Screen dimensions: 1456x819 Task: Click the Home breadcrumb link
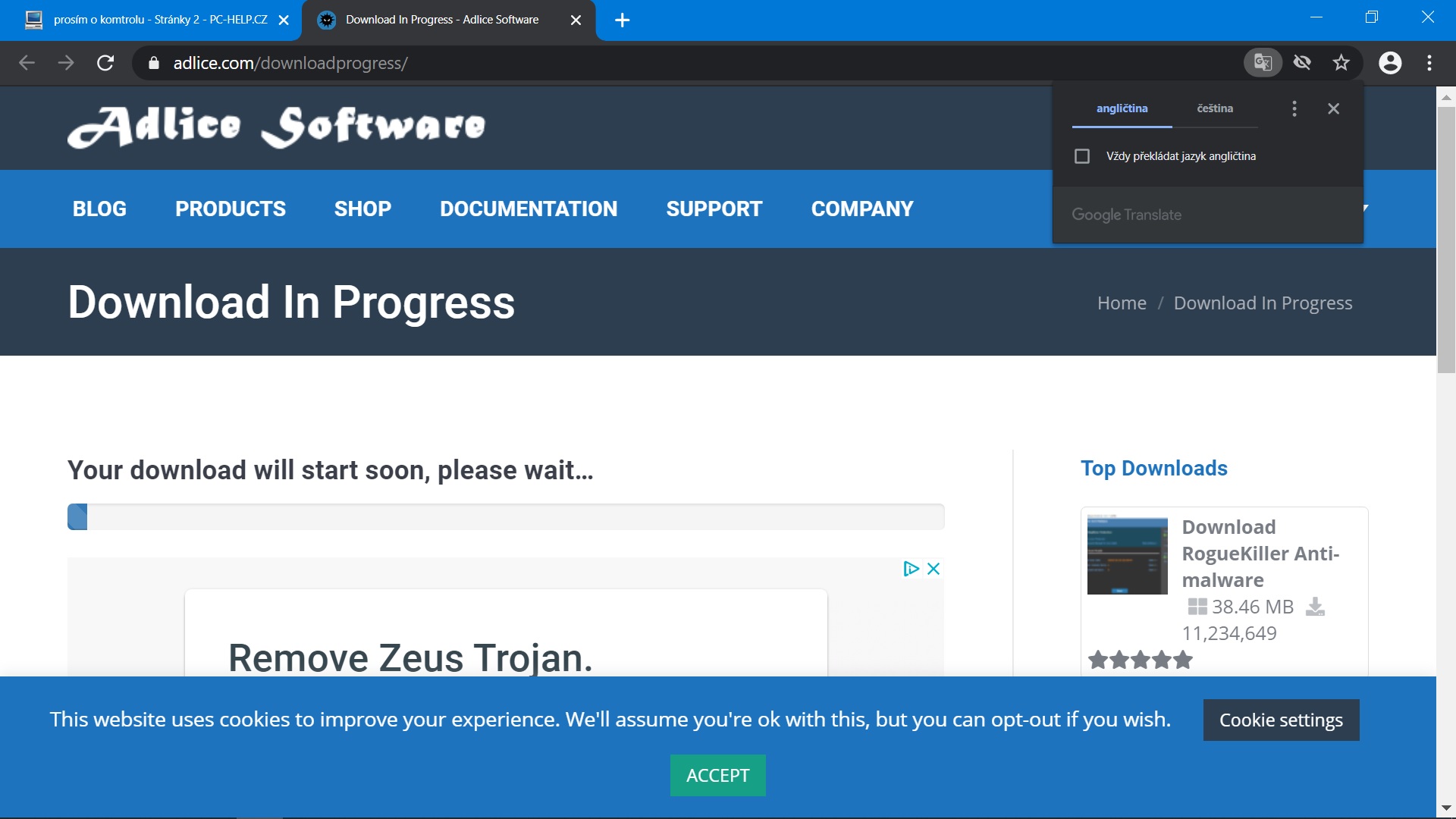[1122, 303]
